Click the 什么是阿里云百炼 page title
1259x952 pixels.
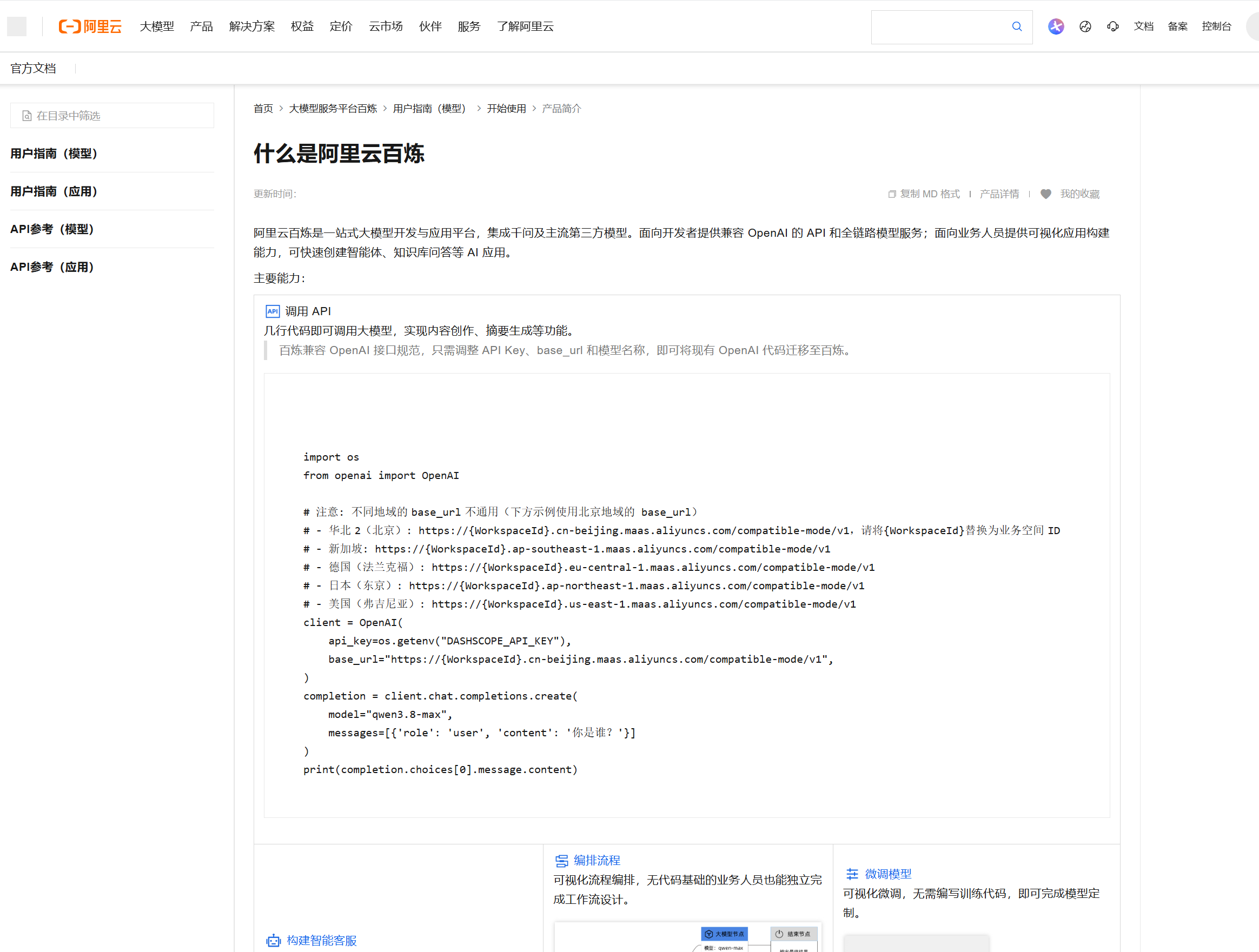pyautogui.click(x=339, y=153)
